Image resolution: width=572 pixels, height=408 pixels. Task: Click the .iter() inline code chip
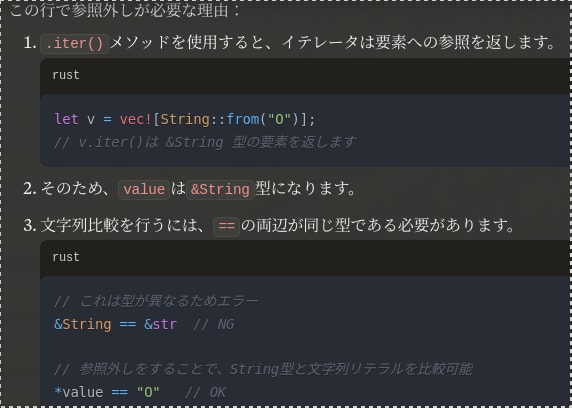(74, 44)
